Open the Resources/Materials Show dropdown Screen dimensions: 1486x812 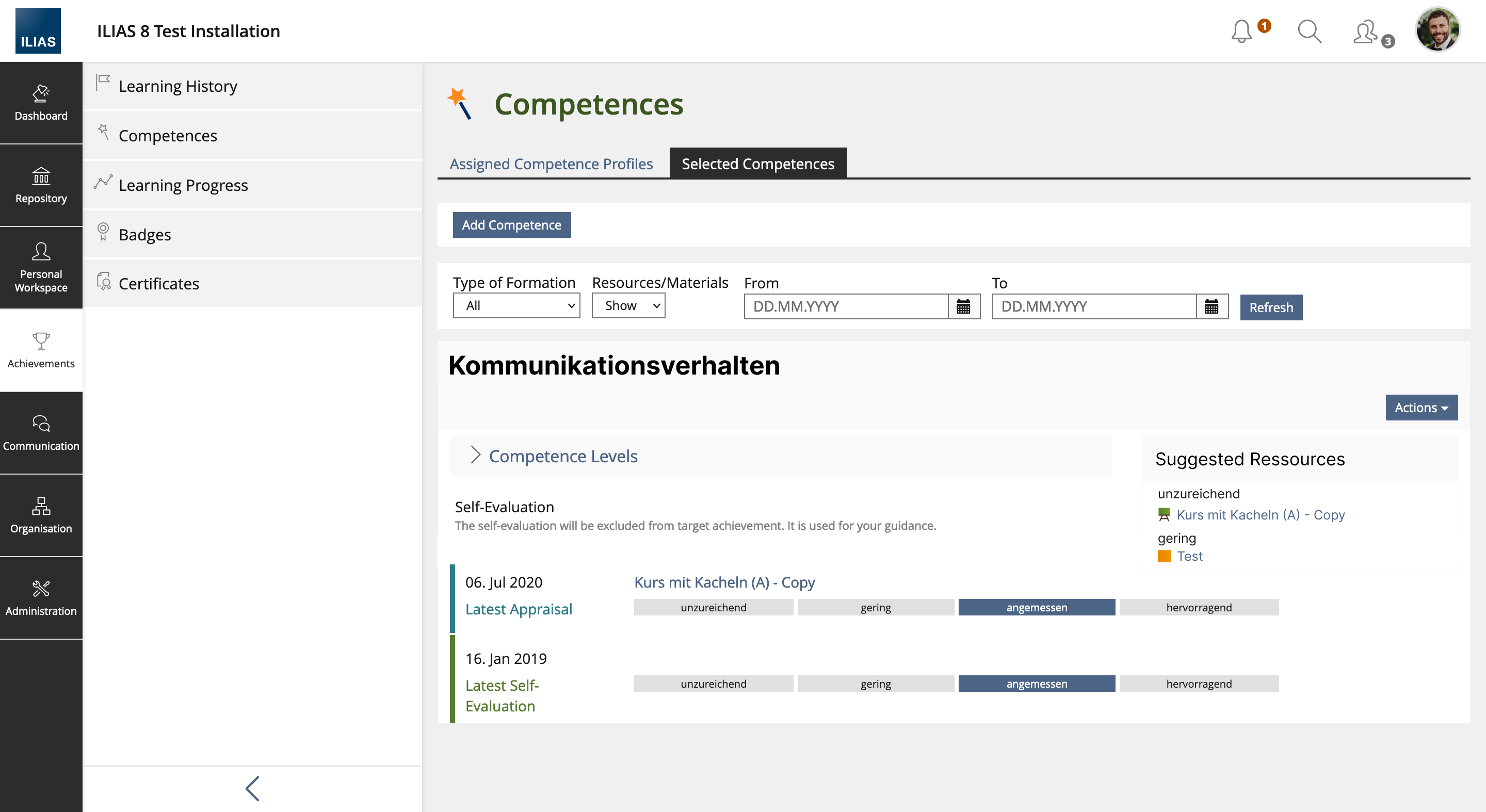[627, 305]
